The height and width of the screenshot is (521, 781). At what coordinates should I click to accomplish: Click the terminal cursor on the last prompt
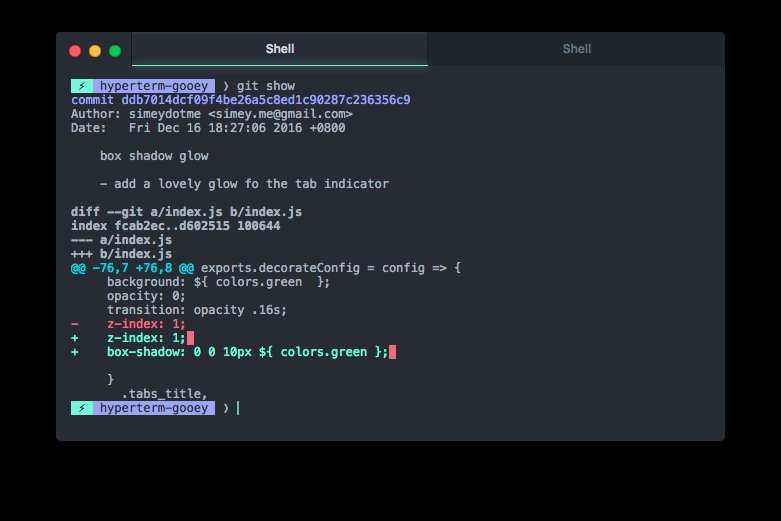click(x=238, y=408)
